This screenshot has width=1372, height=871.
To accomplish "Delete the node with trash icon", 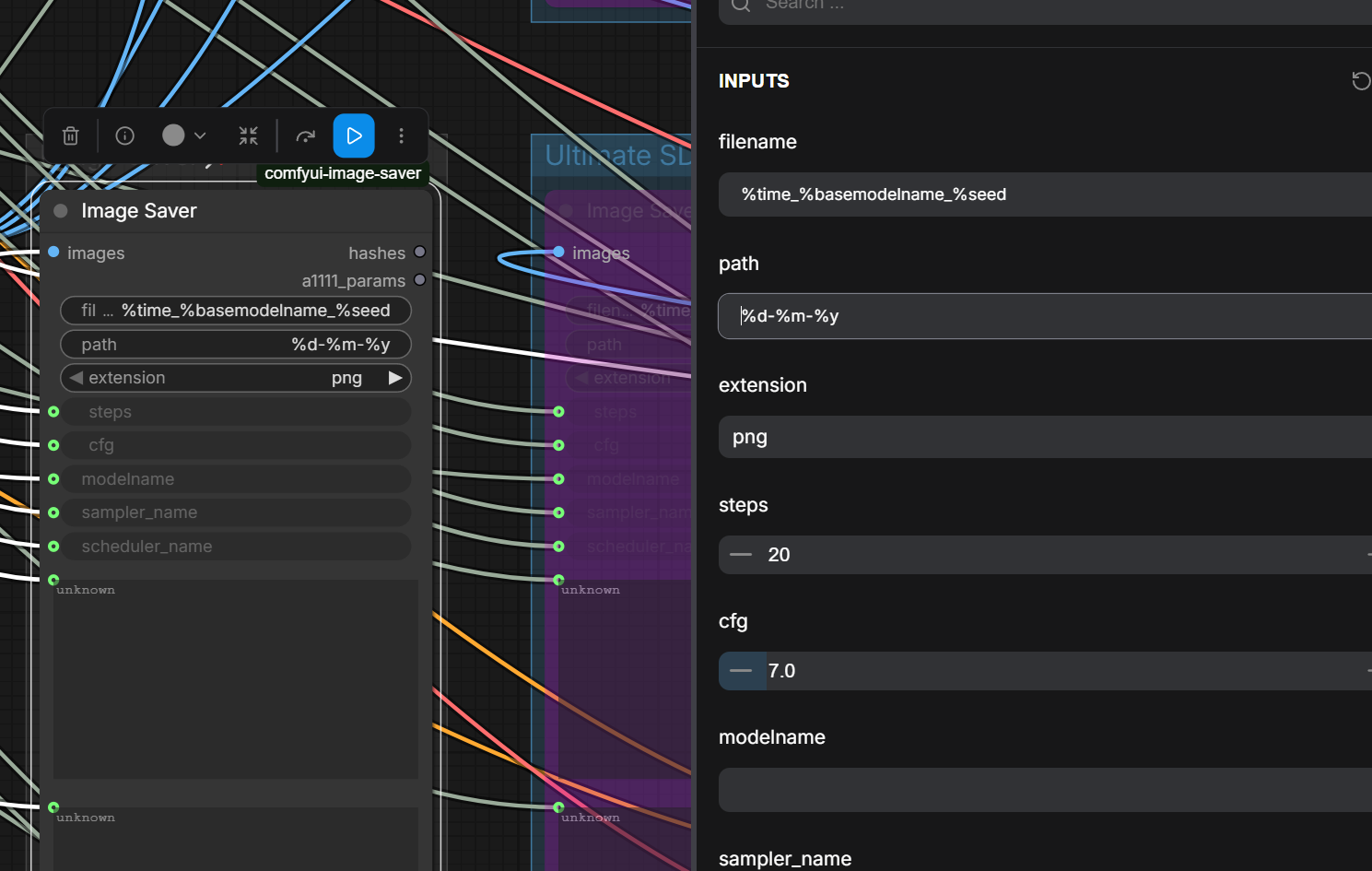I will 70,136.
